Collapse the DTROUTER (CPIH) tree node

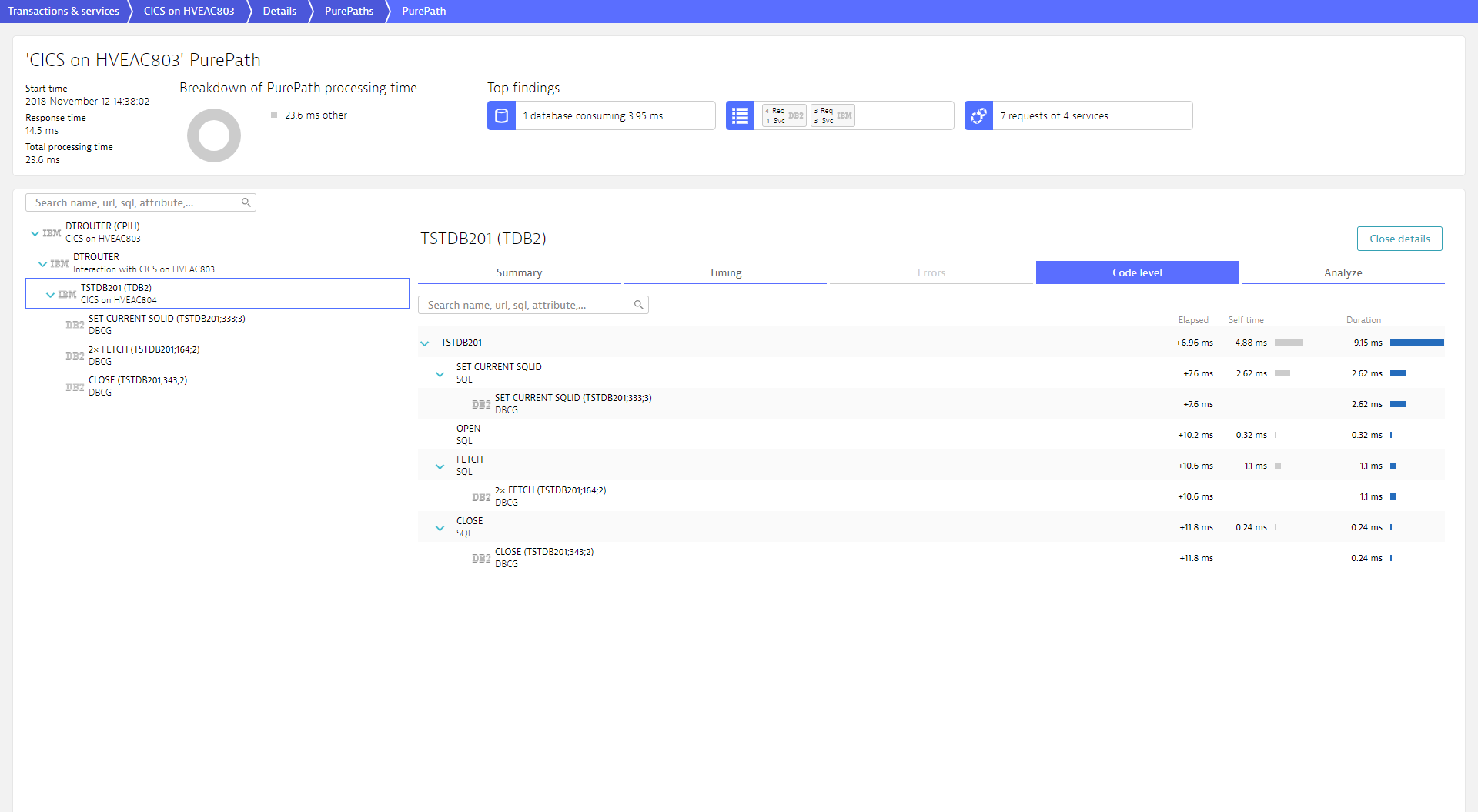[35, 233]
